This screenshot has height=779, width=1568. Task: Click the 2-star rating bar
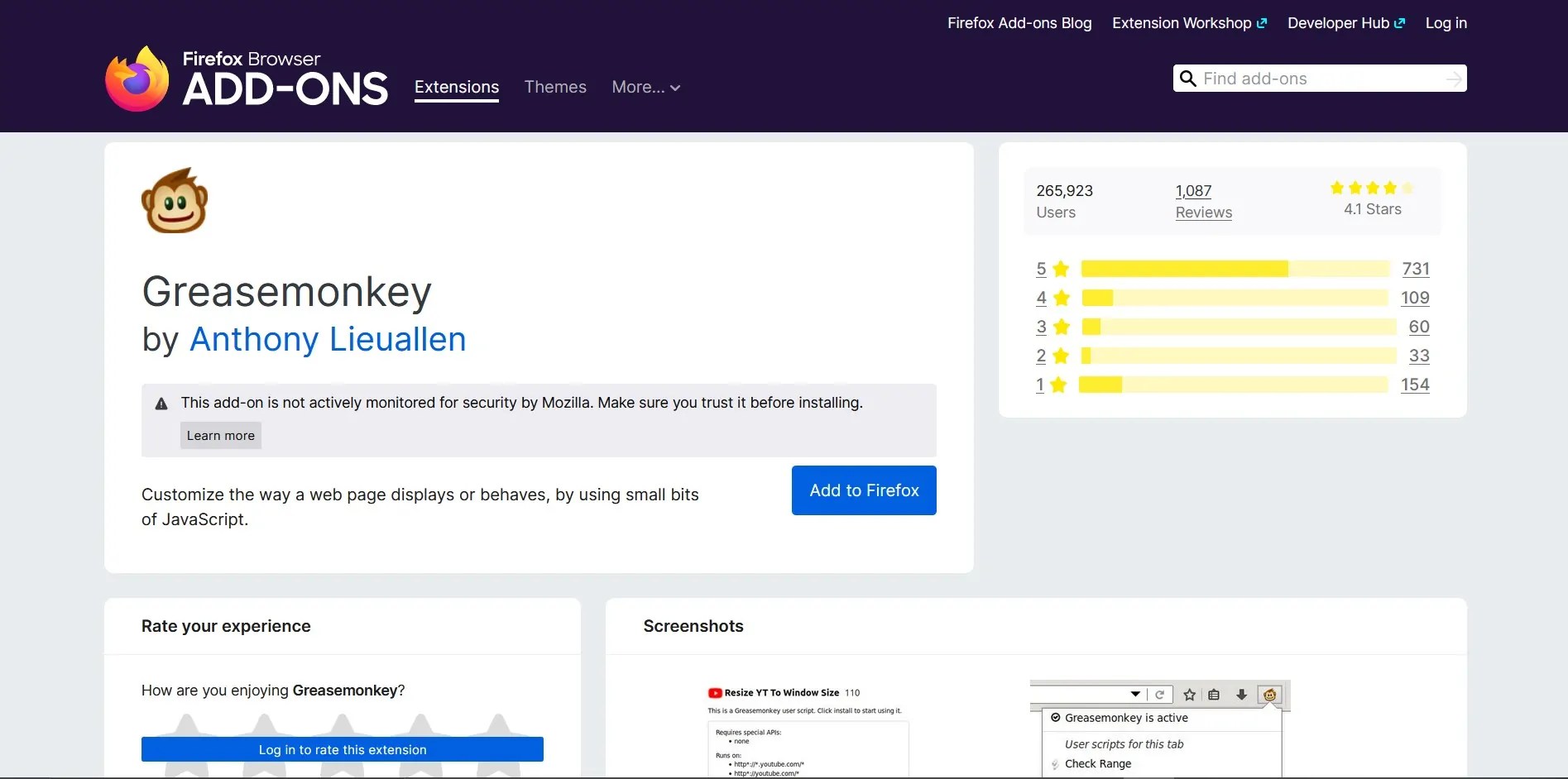(x=1239, y=356)
